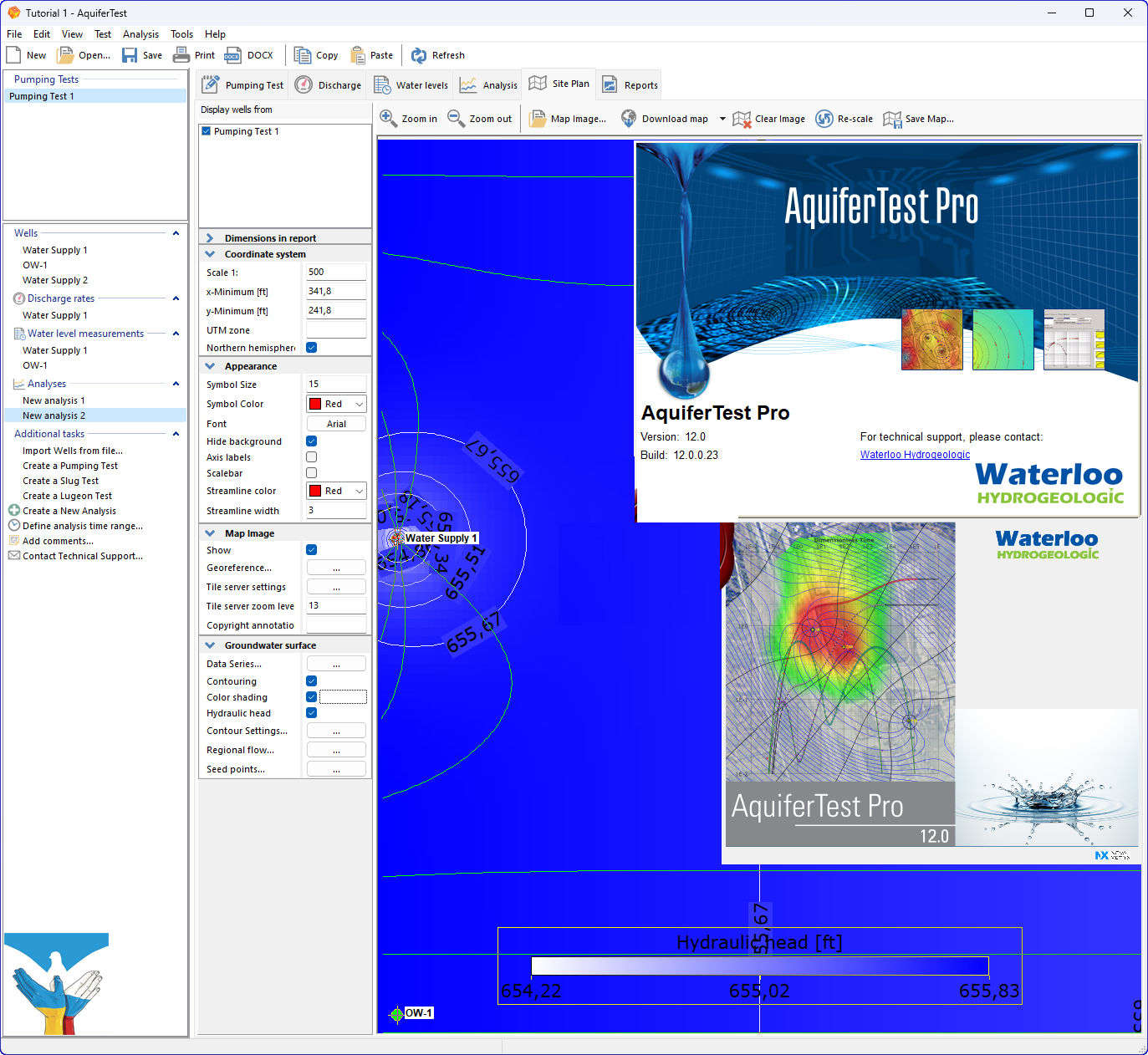Image resolution: width=1148 pixels, height=1055 pixels.
Task: Click the Save Map icon
Action: click(x=892, y=119)
